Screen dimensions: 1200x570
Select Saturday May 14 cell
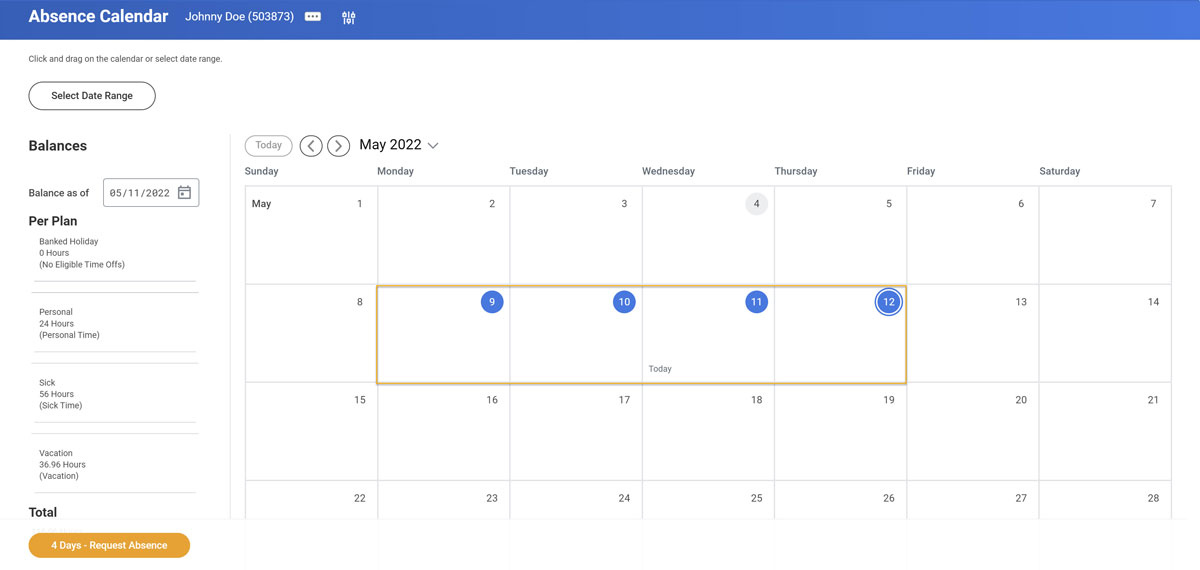tap(1105, 333)
